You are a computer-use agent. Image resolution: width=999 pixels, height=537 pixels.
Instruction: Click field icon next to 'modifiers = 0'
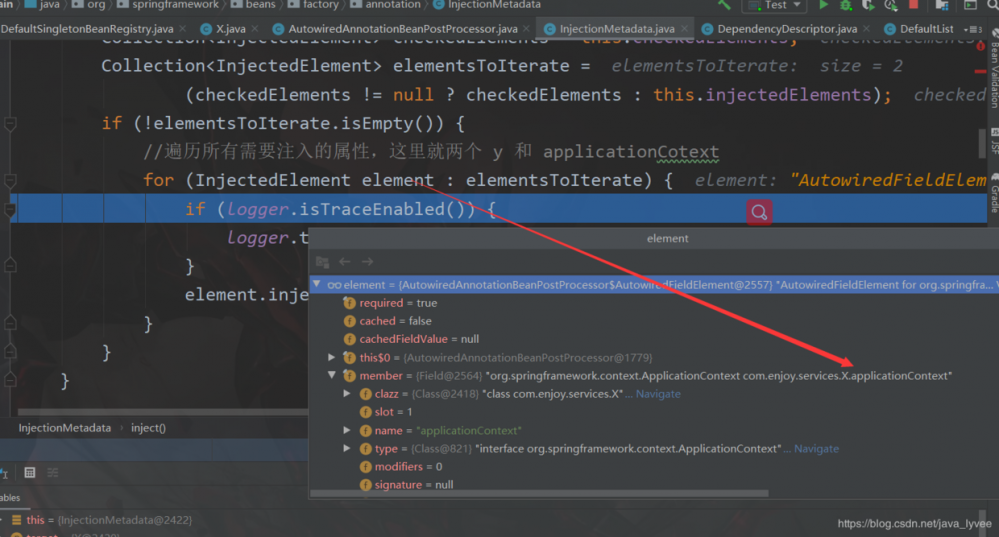tap(365, 467)
